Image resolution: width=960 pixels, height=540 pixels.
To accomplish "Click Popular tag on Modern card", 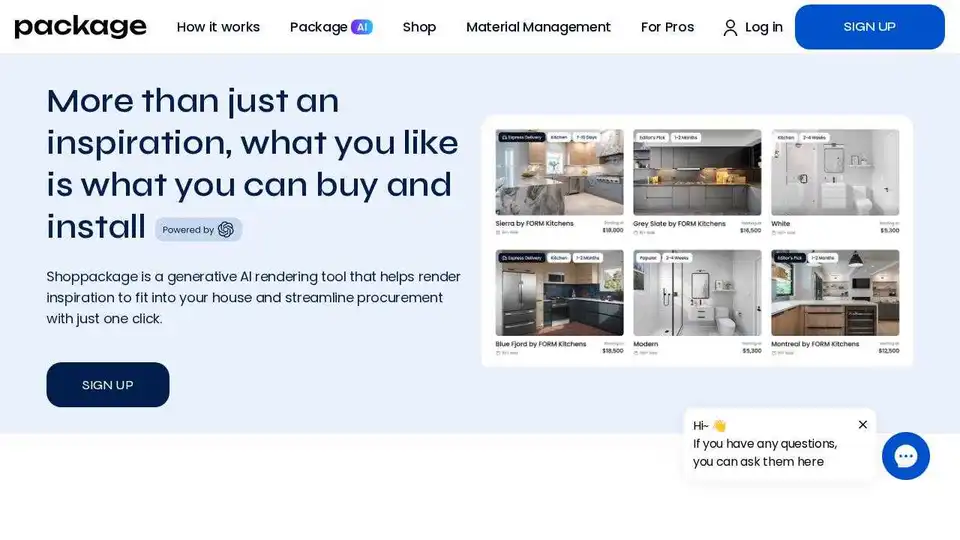I will tap(648, 258).
